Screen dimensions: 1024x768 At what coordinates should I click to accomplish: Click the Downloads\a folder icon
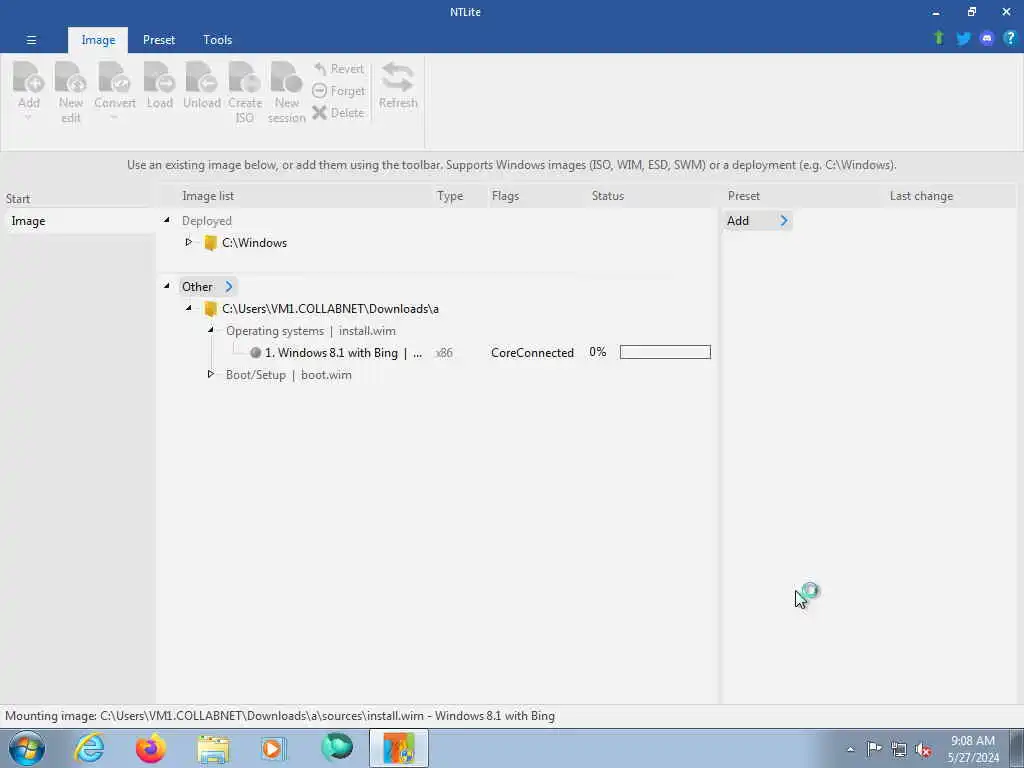point(210,309)
